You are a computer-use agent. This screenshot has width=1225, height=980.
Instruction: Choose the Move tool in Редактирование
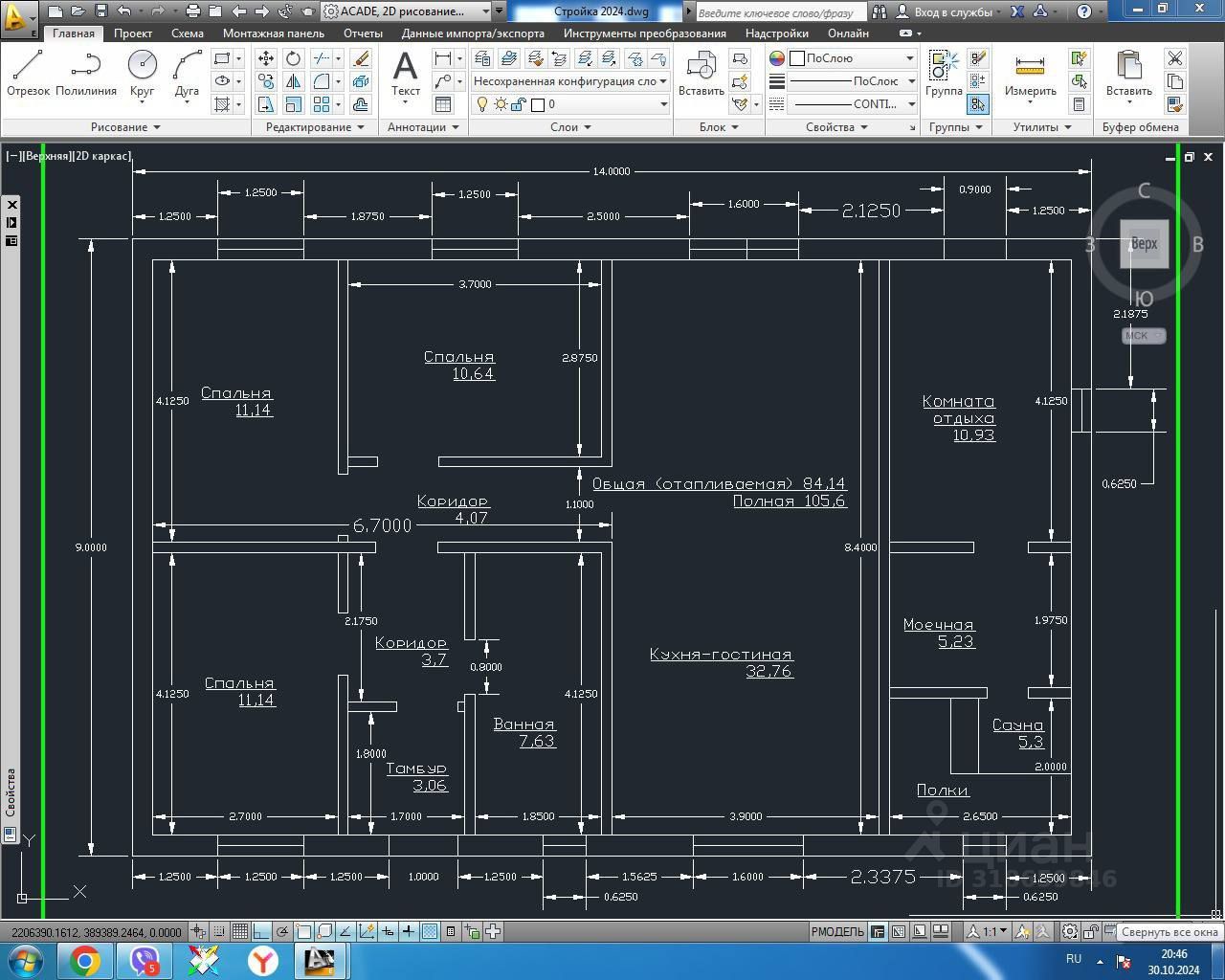pyautogui.click(x=266, y=58)
